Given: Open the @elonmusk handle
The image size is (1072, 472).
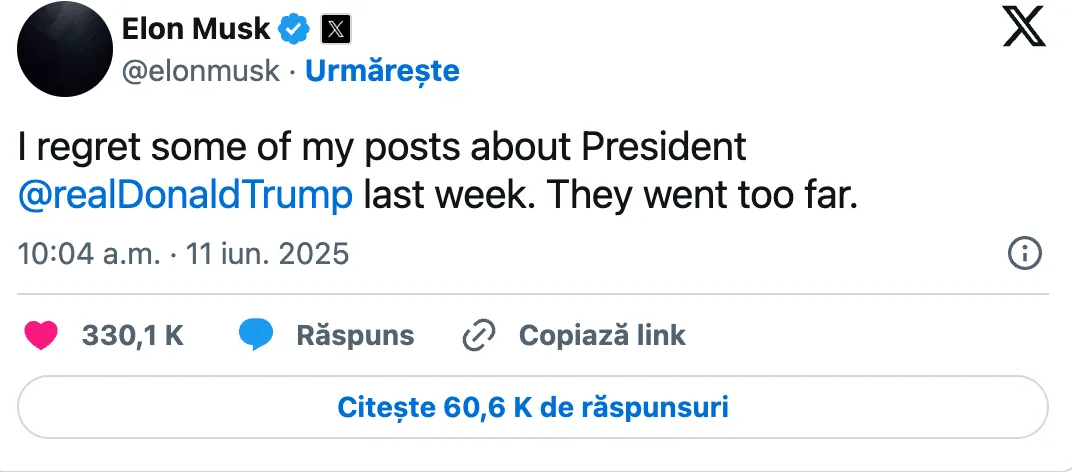Looking at the screenshot, I should point(200,70).
